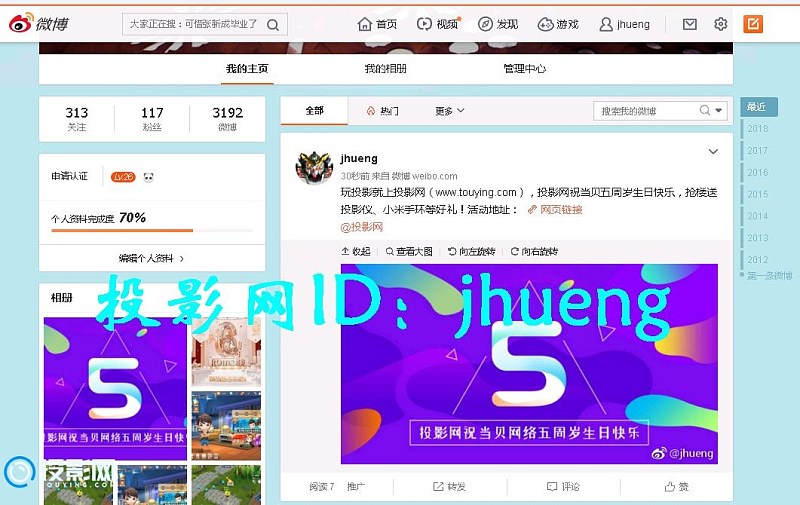Image resolution: width=800 pixels, height=505 pixels.
Task: Click the search magnifier in the top search bar
Action: coord(273,24)
